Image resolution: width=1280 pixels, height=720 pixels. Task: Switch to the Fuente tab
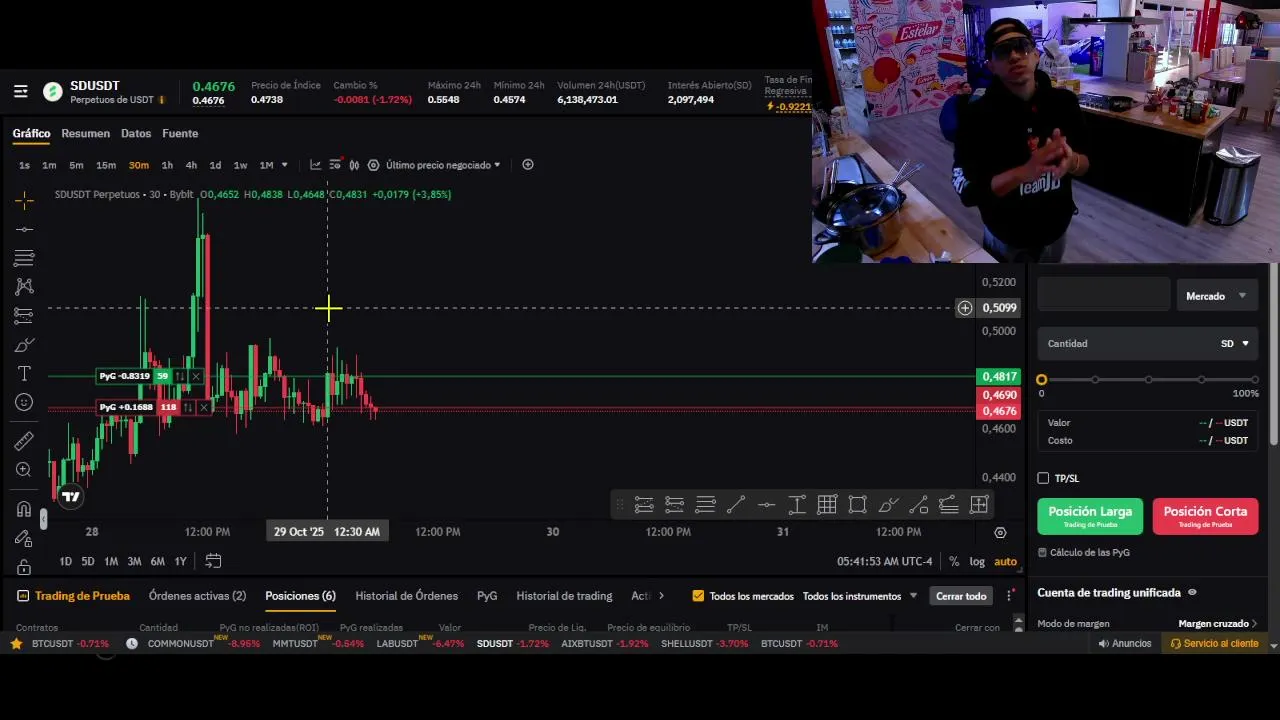pyautogui.click(x=180, y=134)
